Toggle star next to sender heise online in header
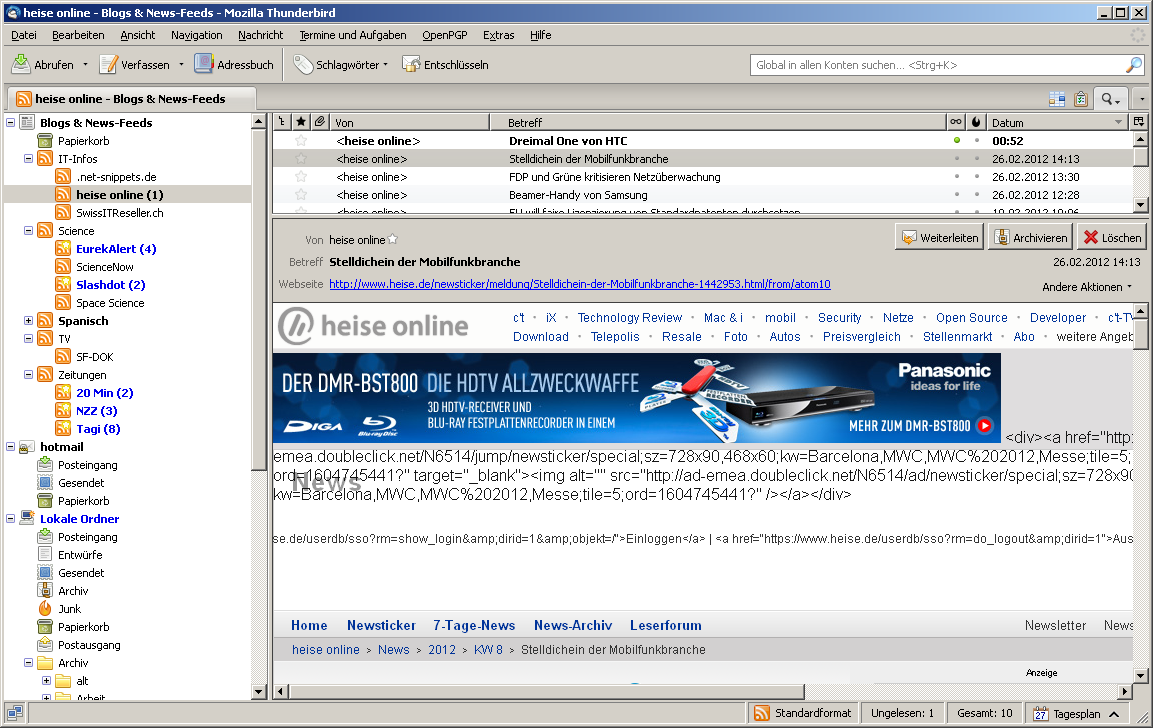Screen dimensions: 1153x728 click(x=393, y=239)
